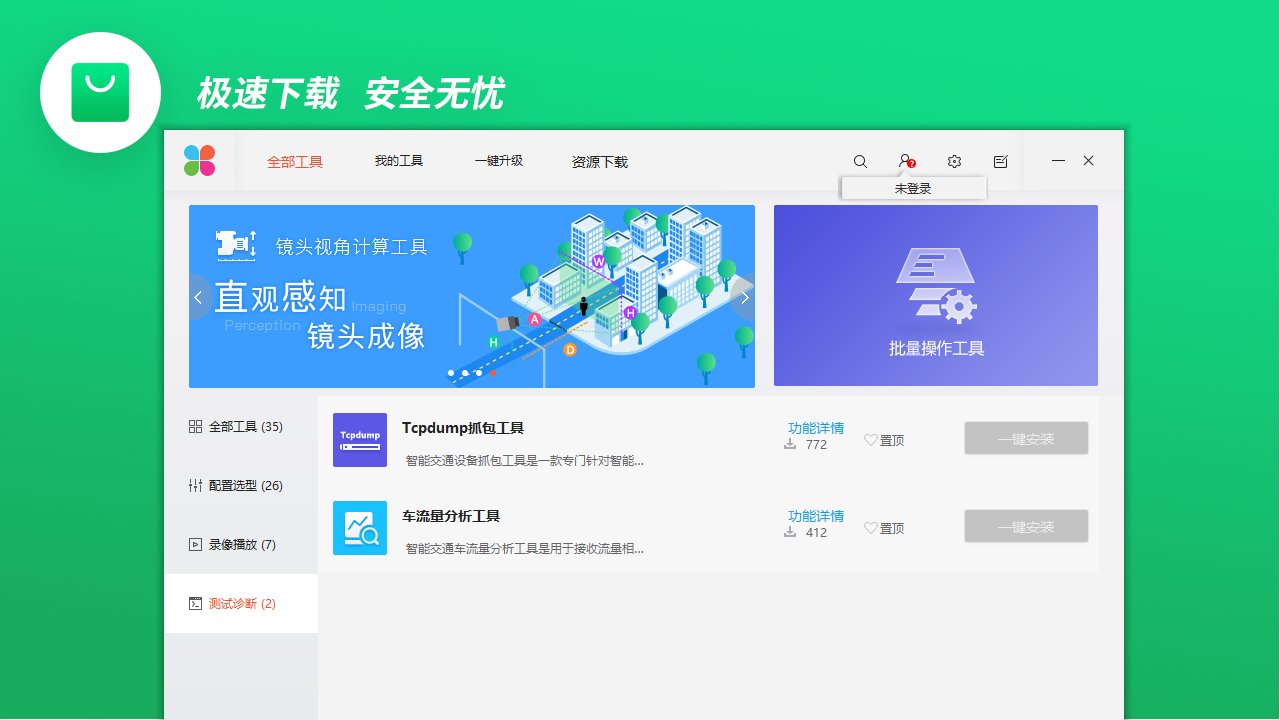This screenshot has width=1280, height=720.
Task: Click 一键安装 button for 车流量分析工具
Action: pyautogui.click(x=1026, y=526)
